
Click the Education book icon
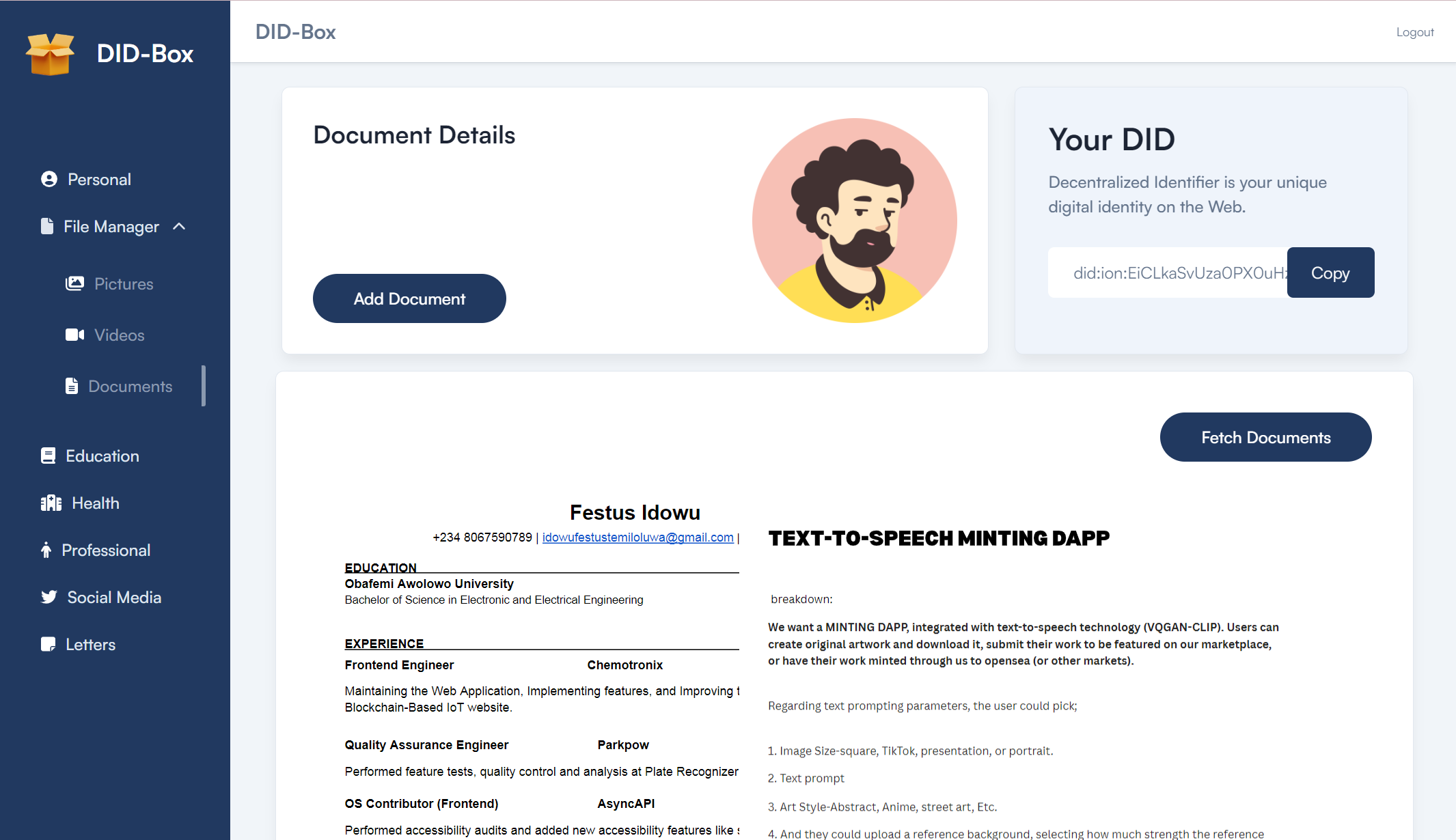(x=49, y=456)
